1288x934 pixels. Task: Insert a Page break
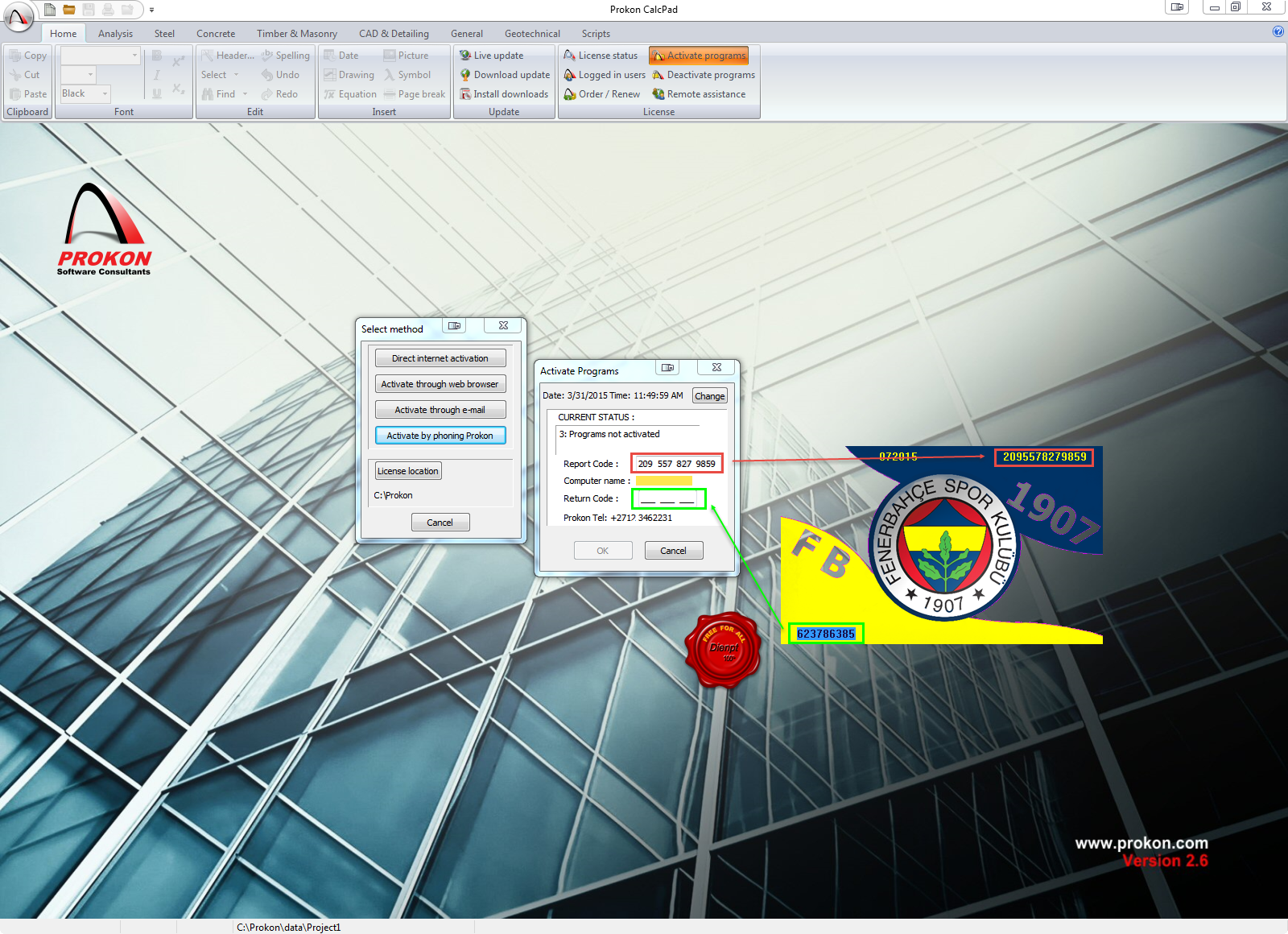(415, 94)
